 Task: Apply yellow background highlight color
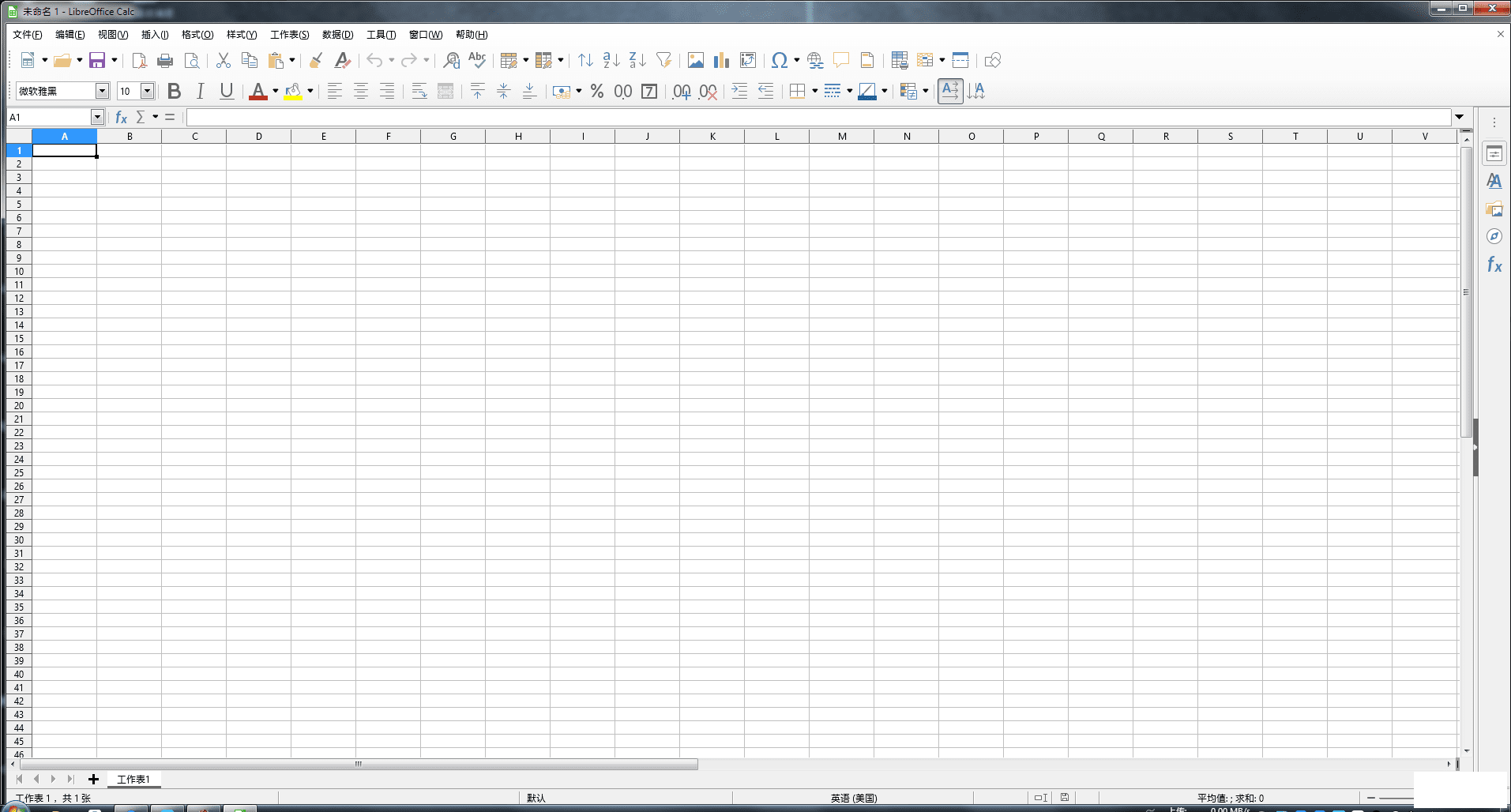[293, 91]
